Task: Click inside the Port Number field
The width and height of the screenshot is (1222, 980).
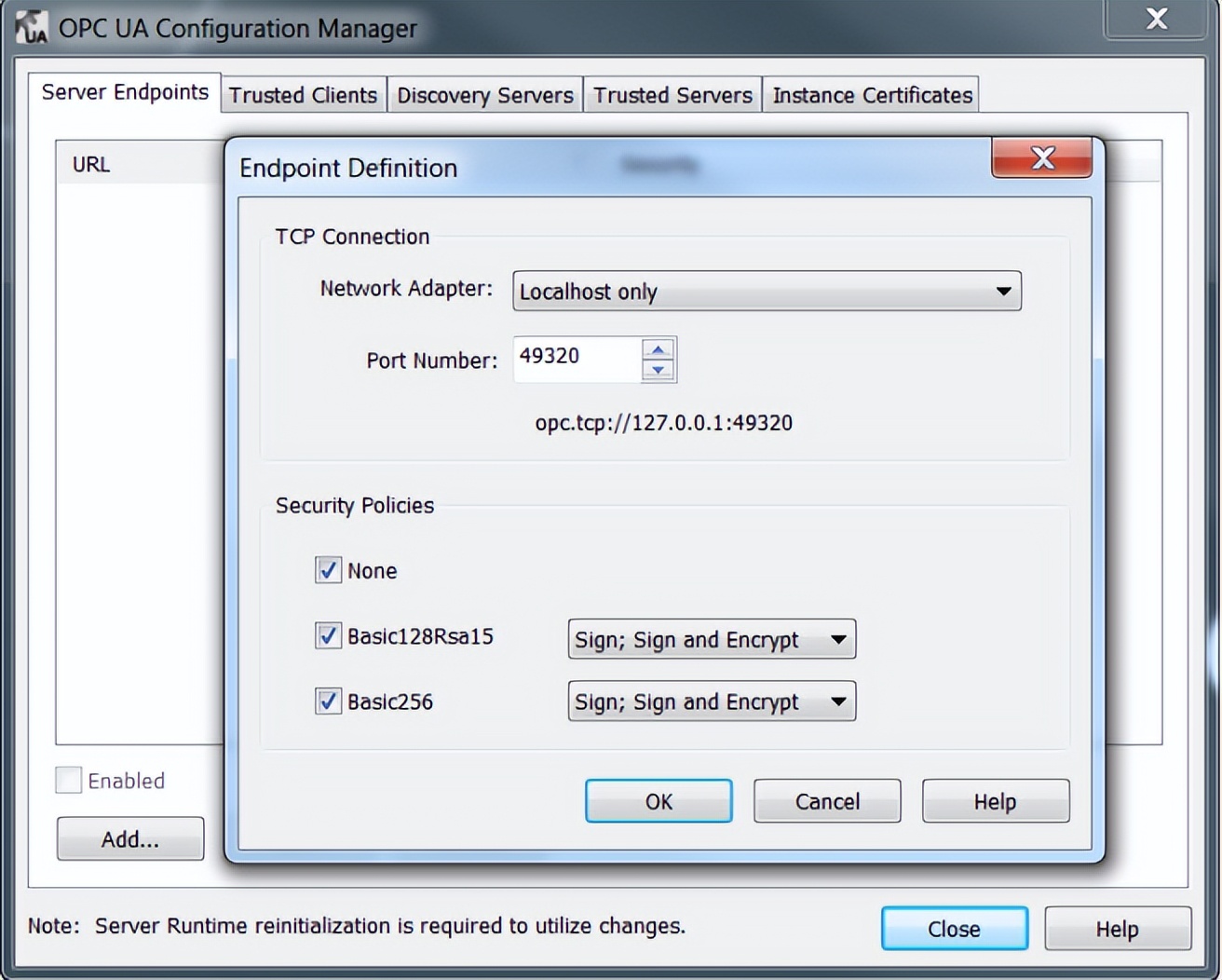Action: tap(577, 358)
